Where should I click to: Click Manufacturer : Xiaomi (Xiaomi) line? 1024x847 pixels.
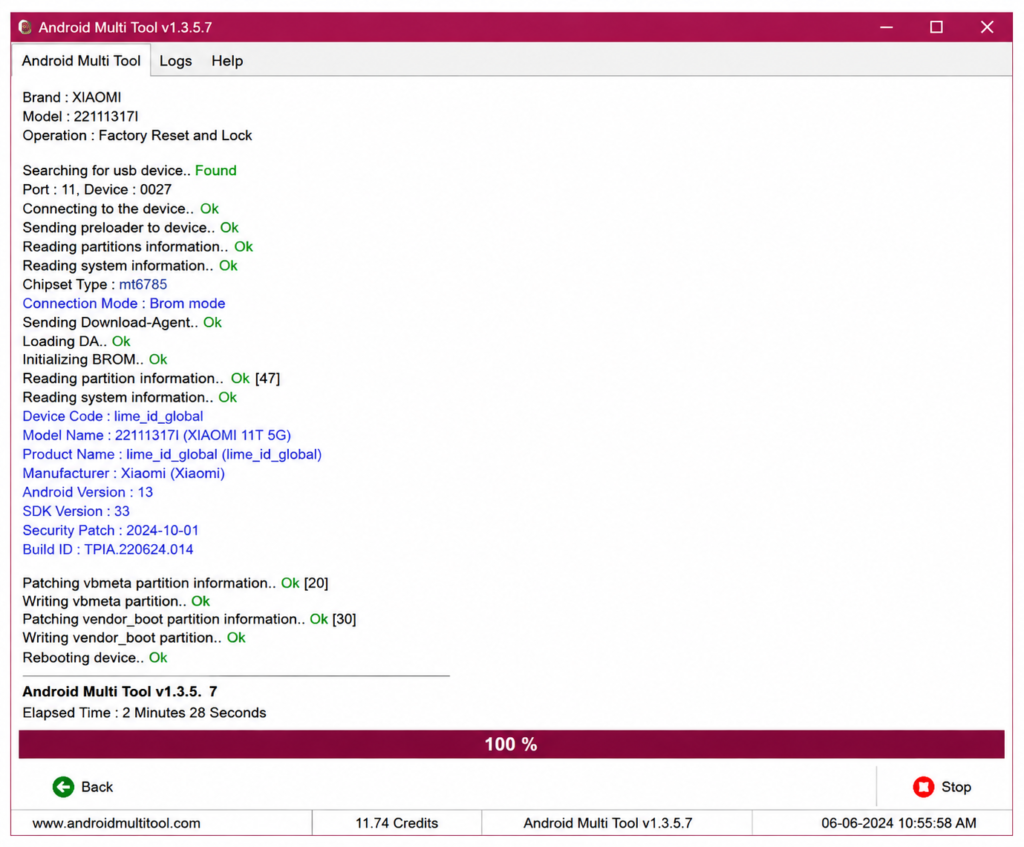123,473
